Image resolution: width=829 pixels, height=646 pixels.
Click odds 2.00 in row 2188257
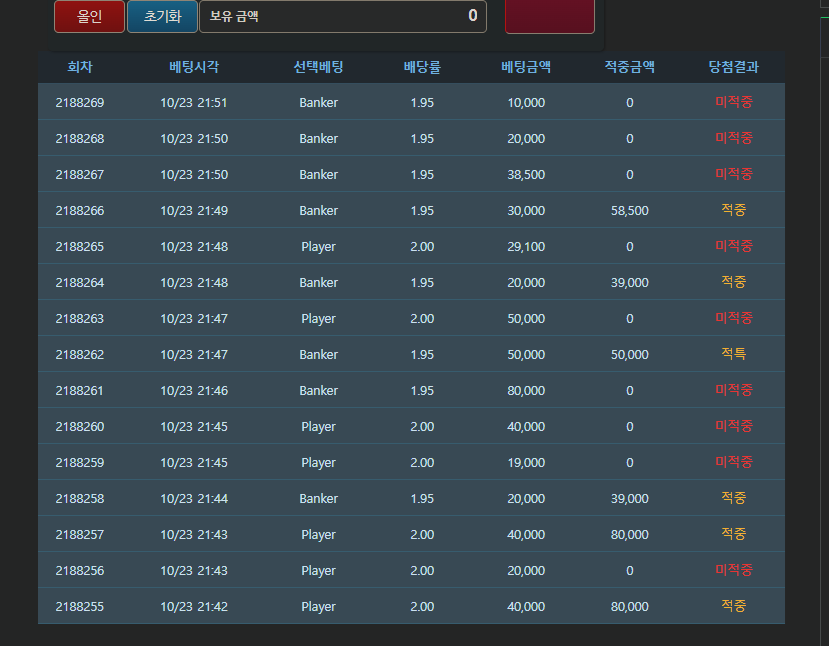click(x=422, y=534)
